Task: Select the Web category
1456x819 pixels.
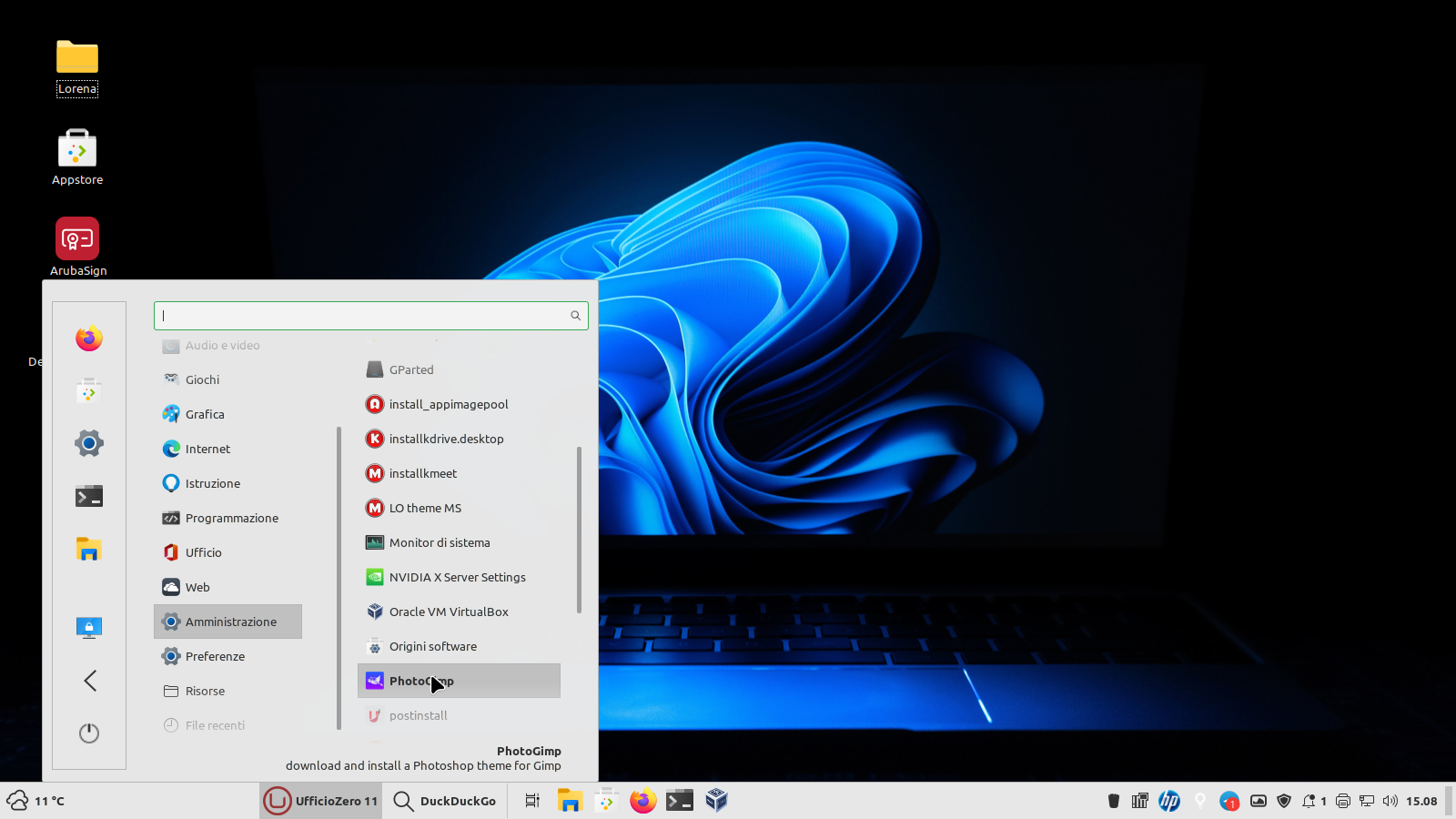Action: 227,587
